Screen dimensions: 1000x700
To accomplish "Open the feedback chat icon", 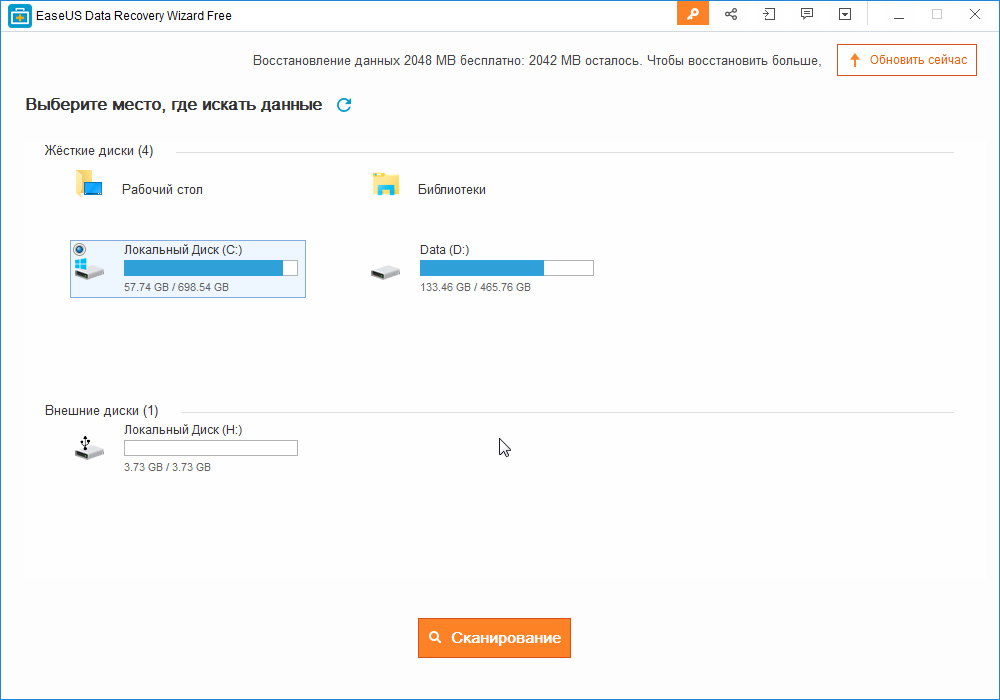I will 807,14.
